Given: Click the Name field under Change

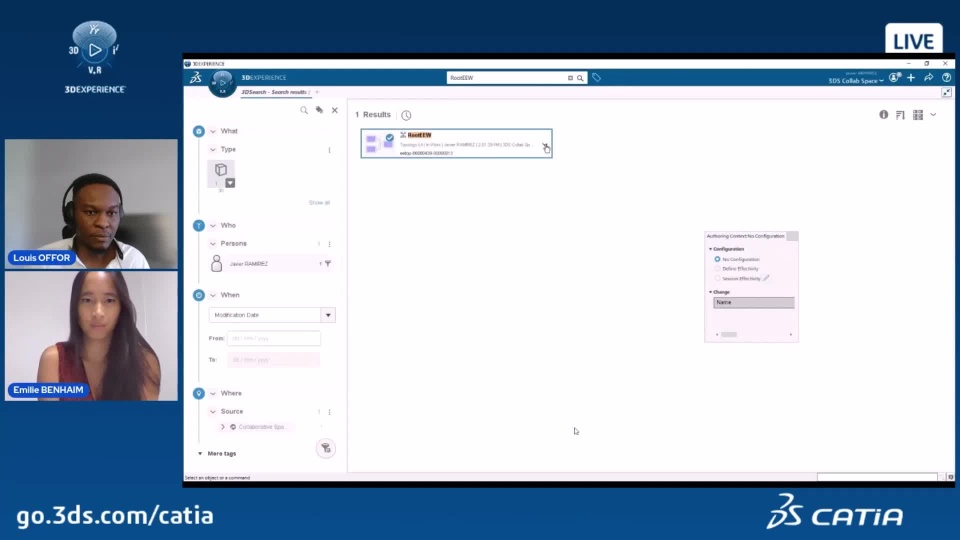Looking at the screenshot, I should (754, 302).
